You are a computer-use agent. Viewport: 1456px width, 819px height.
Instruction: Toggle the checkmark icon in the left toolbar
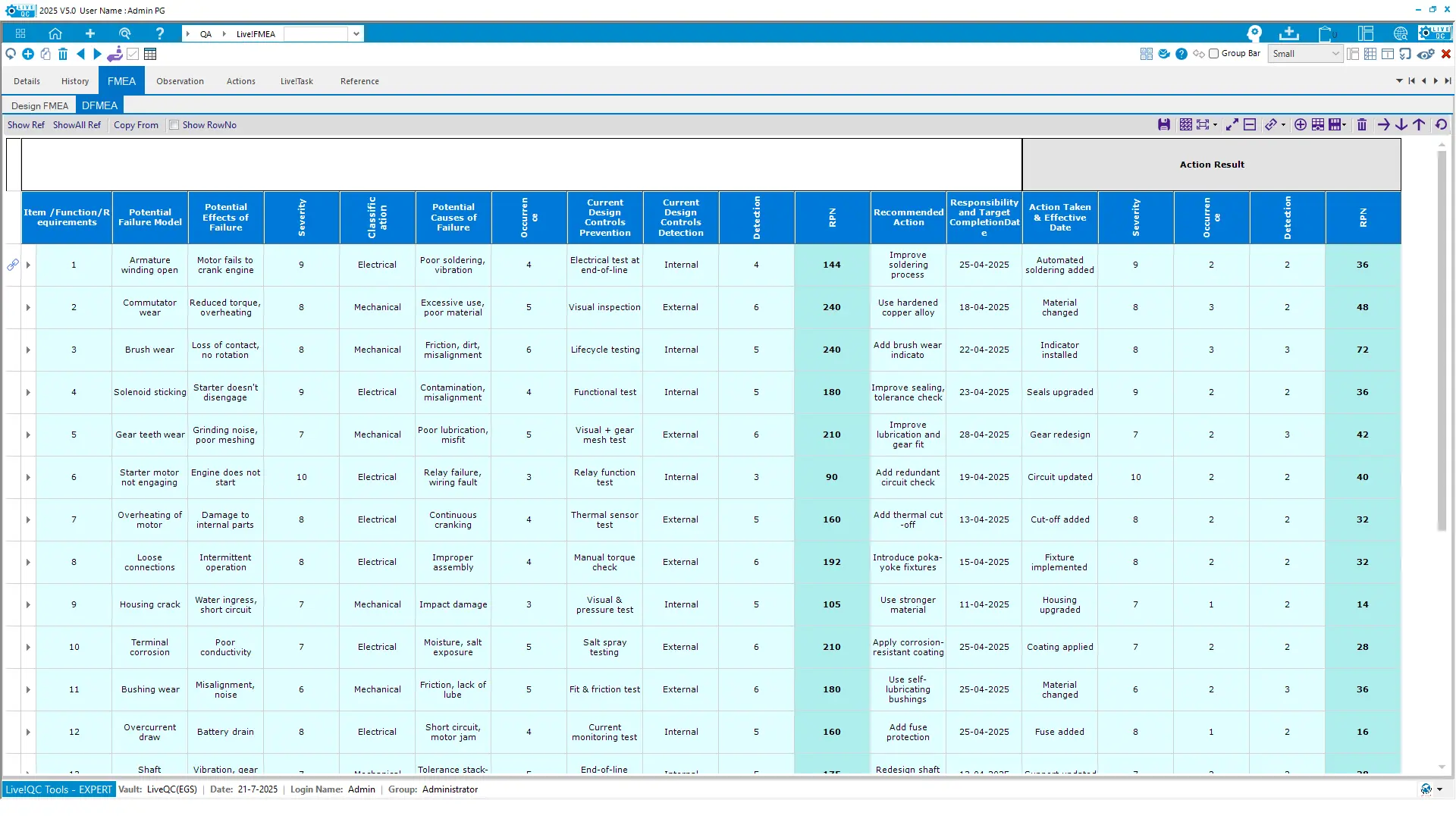point(133,54)
